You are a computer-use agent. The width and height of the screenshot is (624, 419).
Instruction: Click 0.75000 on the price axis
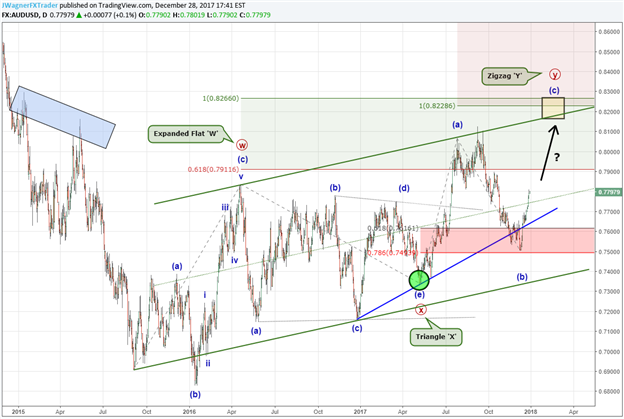tap(609, 252)
